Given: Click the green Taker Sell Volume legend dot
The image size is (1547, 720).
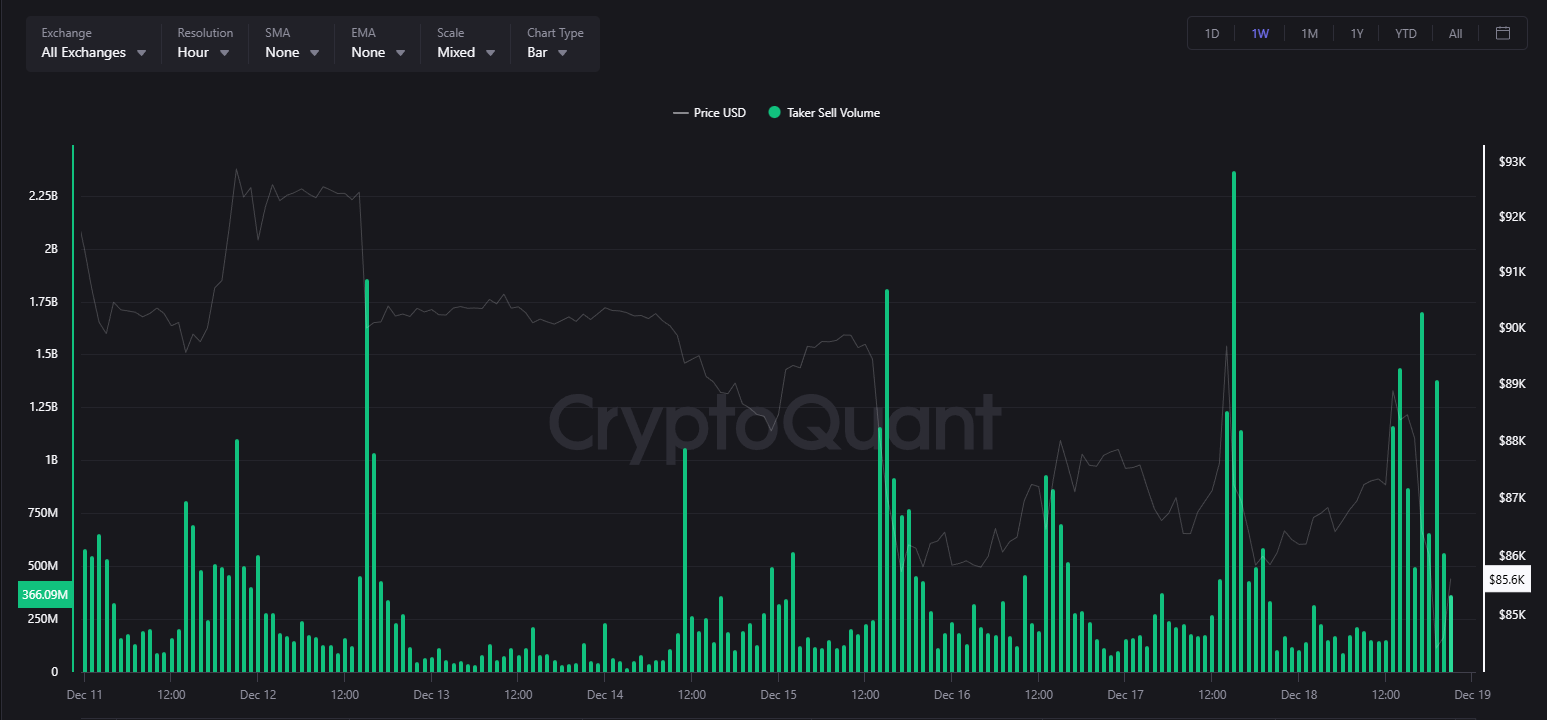Looking at the screenshot, I should pos(773,112).
